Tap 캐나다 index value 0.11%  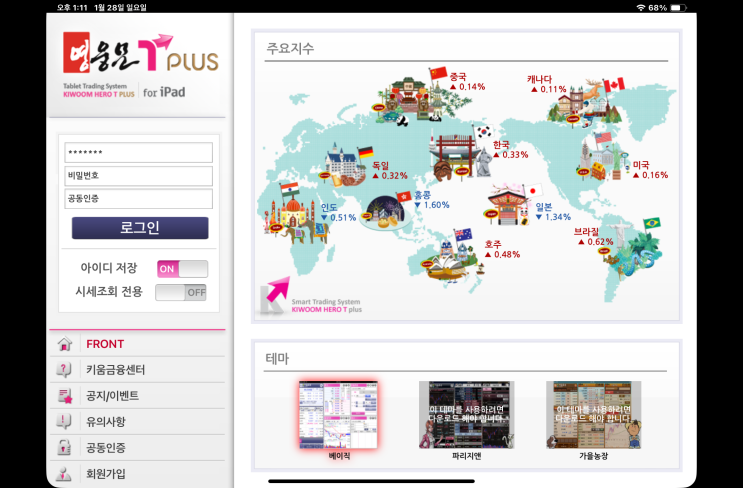click(x=549, y=89)
